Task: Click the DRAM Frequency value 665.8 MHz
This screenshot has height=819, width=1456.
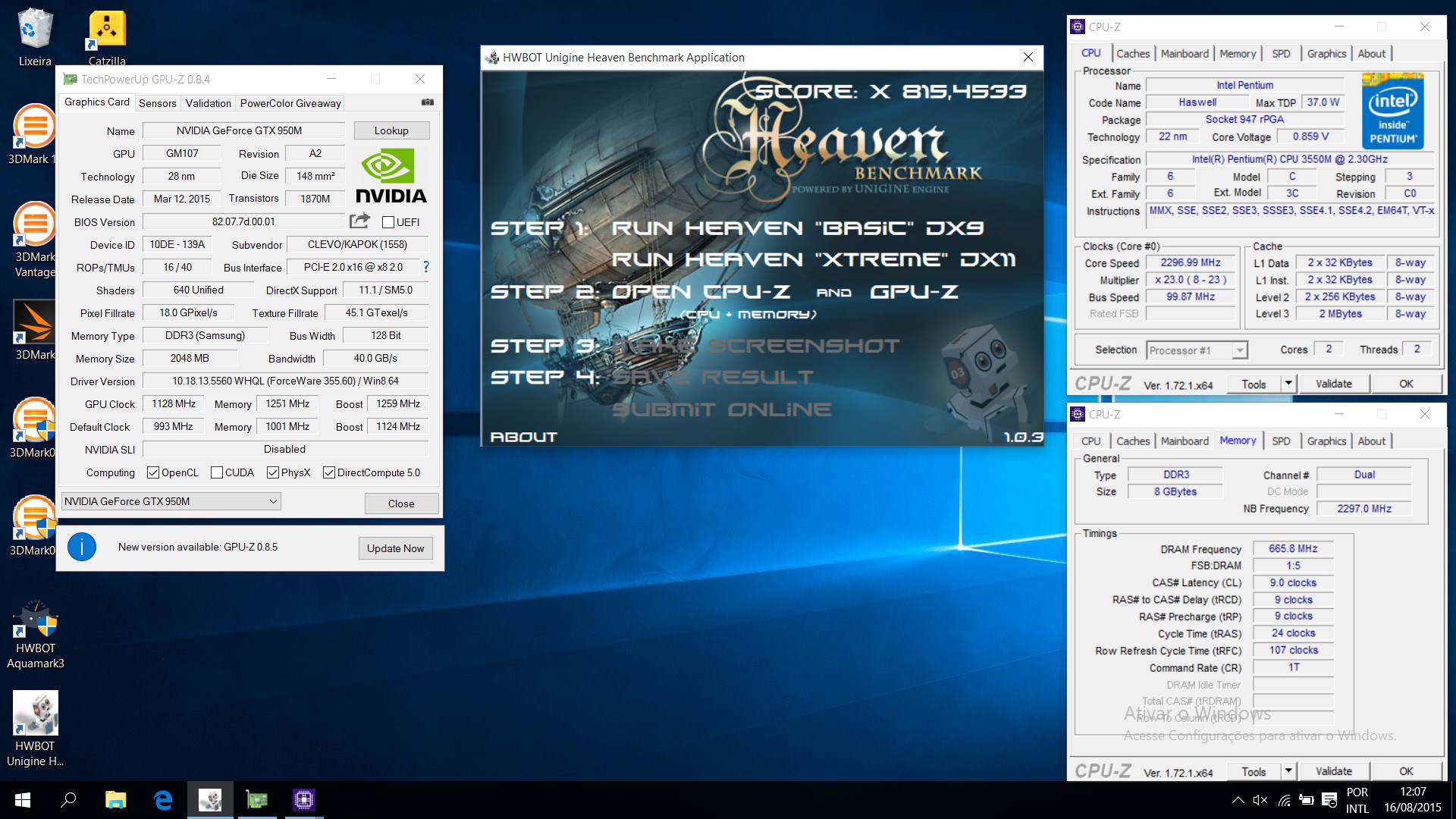Action: (1293, 548)
